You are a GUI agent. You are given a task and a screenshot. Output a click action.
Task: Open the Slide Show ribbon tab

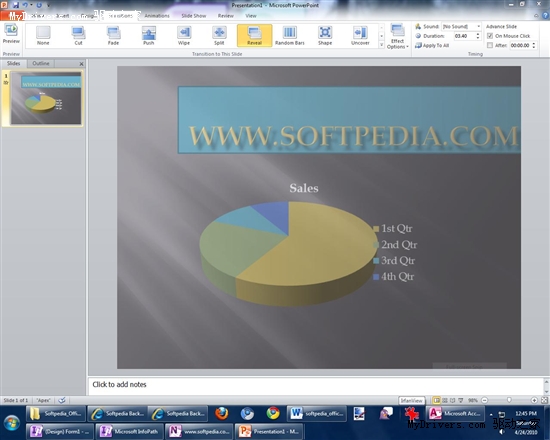194,16
